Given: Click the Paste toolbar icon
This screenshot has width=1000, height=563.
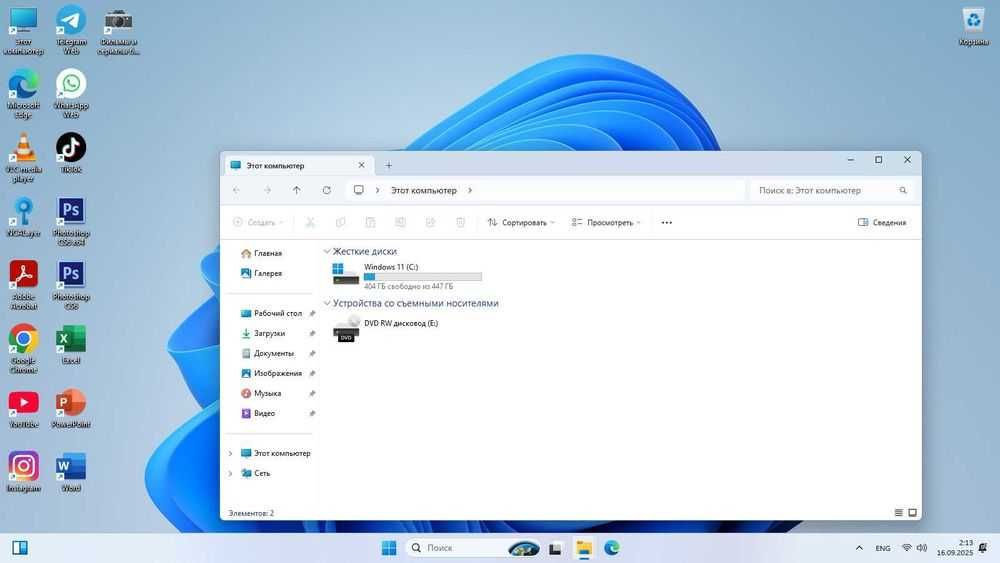Looking at the screenshot, I should pos(370,222).
